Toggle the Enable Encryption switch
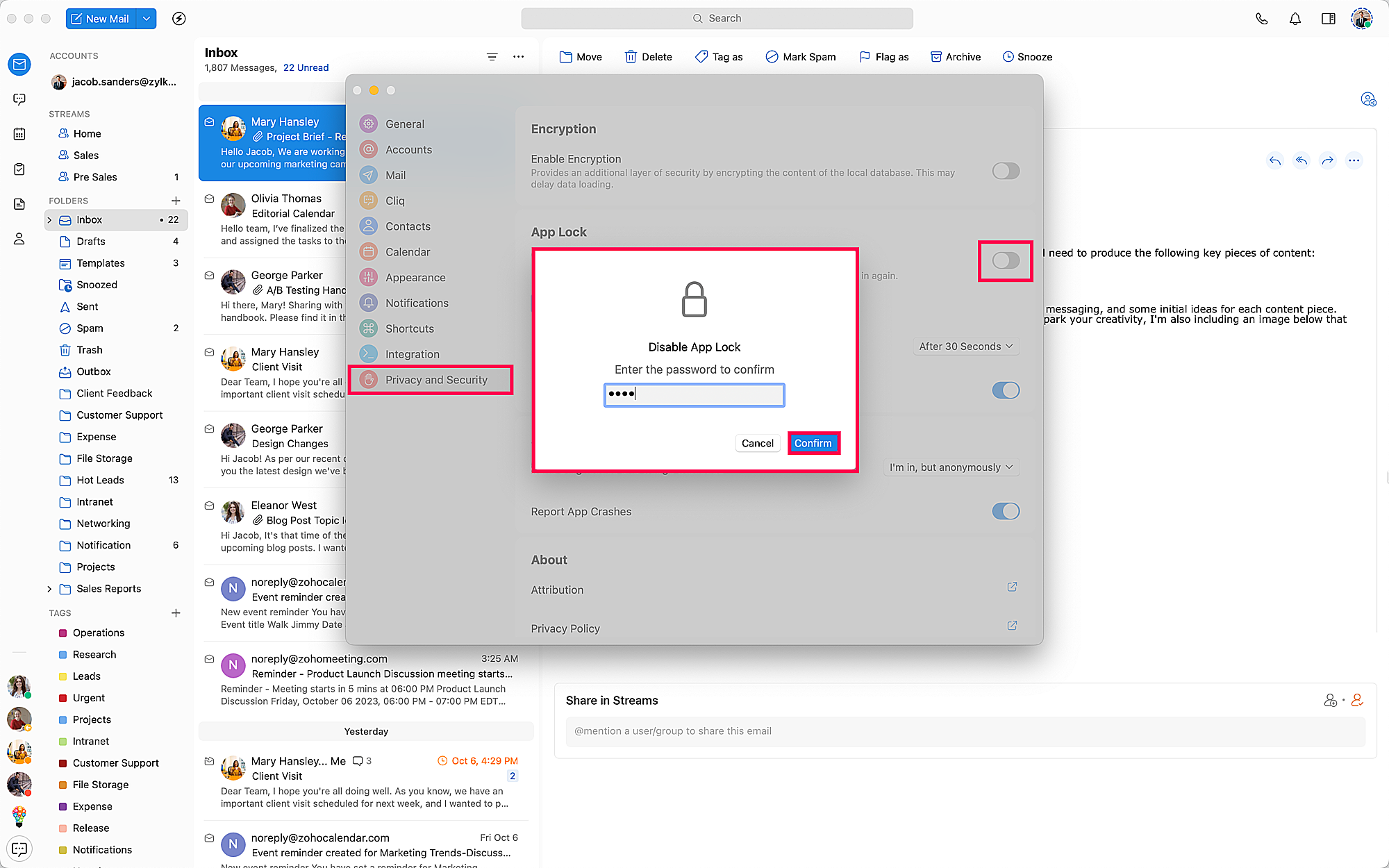The width and height of the screenshot is (1389, 868). (x=1005, y=171)
